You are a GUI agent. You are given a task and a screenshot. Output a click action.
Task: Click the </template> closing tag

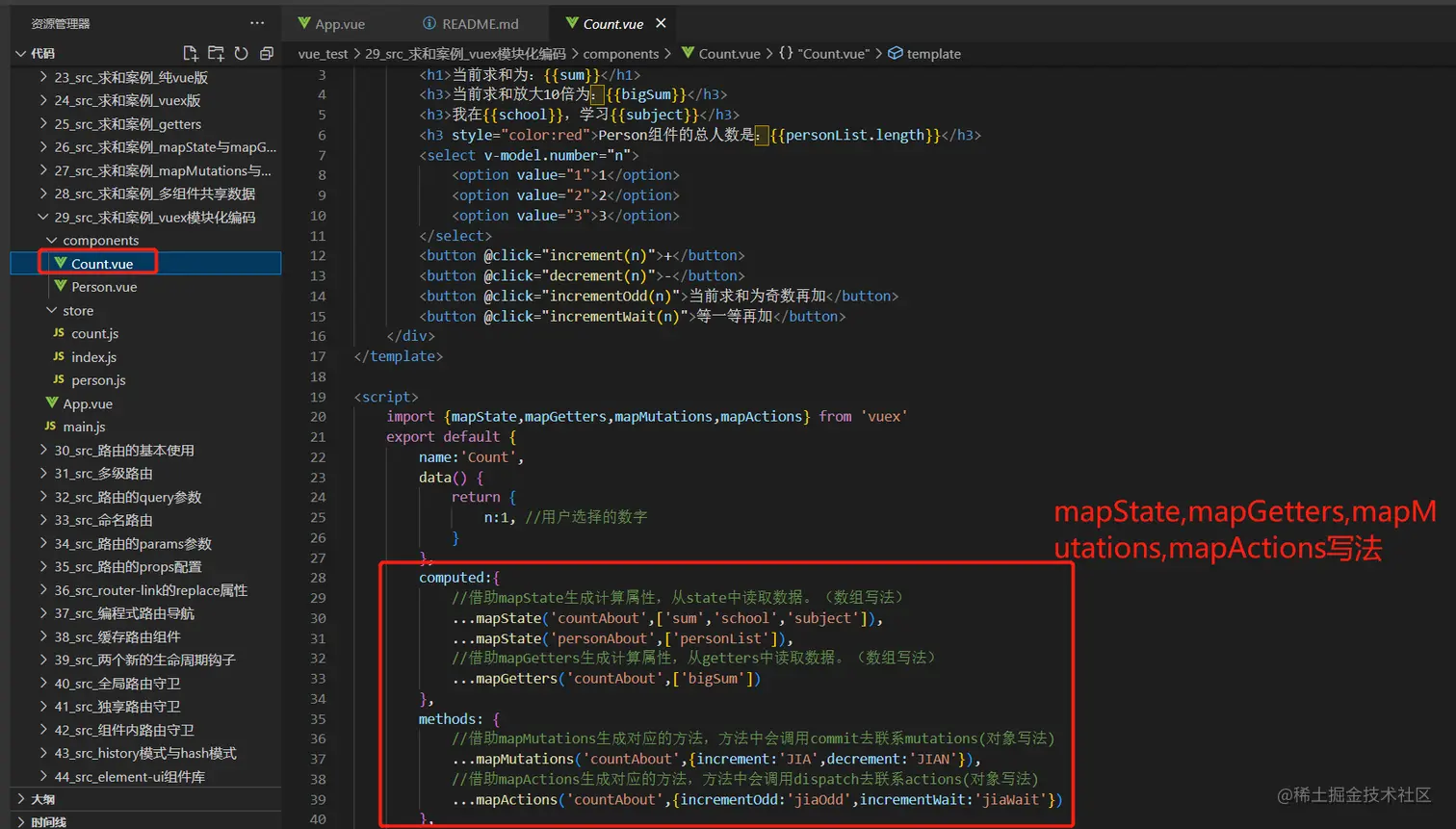coord(399,356)
